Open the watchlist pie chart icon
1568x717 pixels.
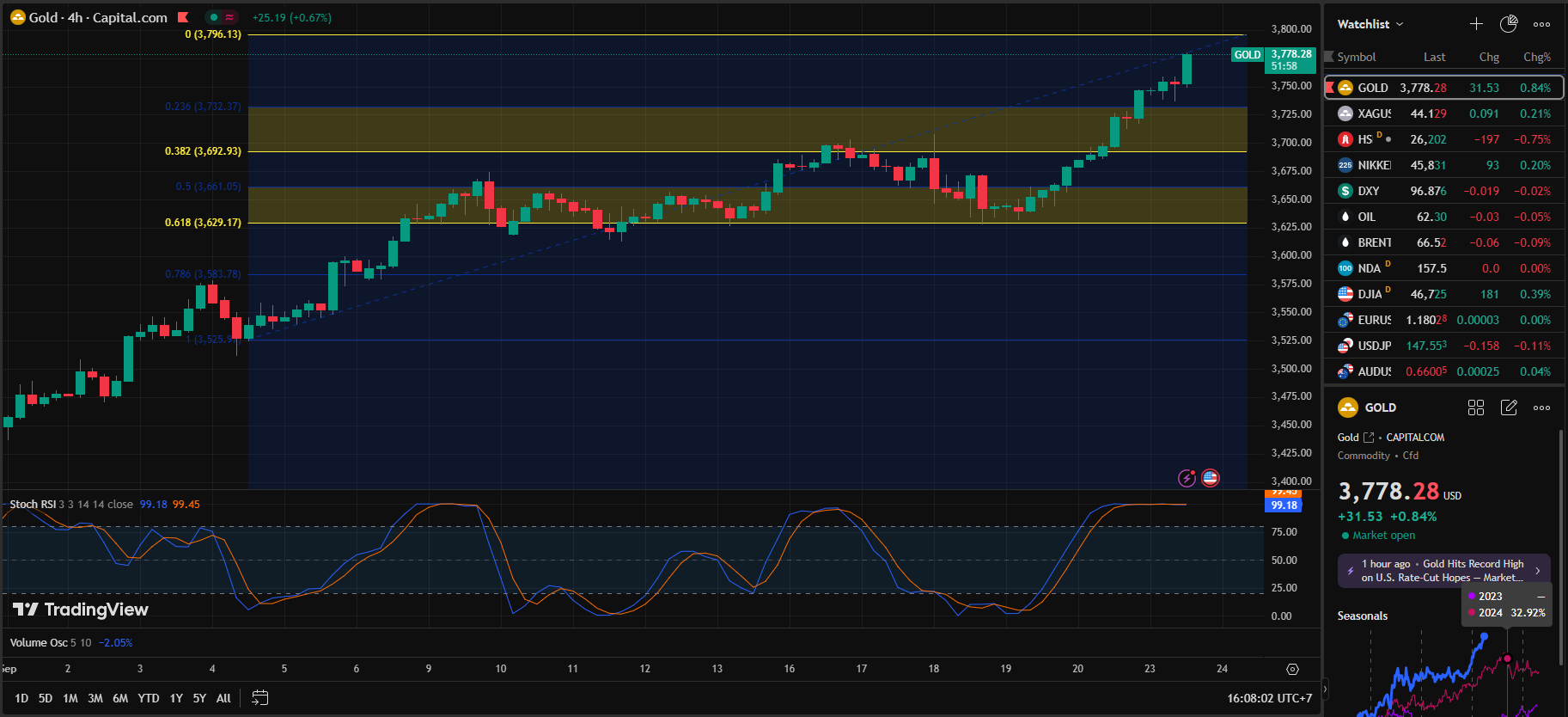coord(1509,24)
